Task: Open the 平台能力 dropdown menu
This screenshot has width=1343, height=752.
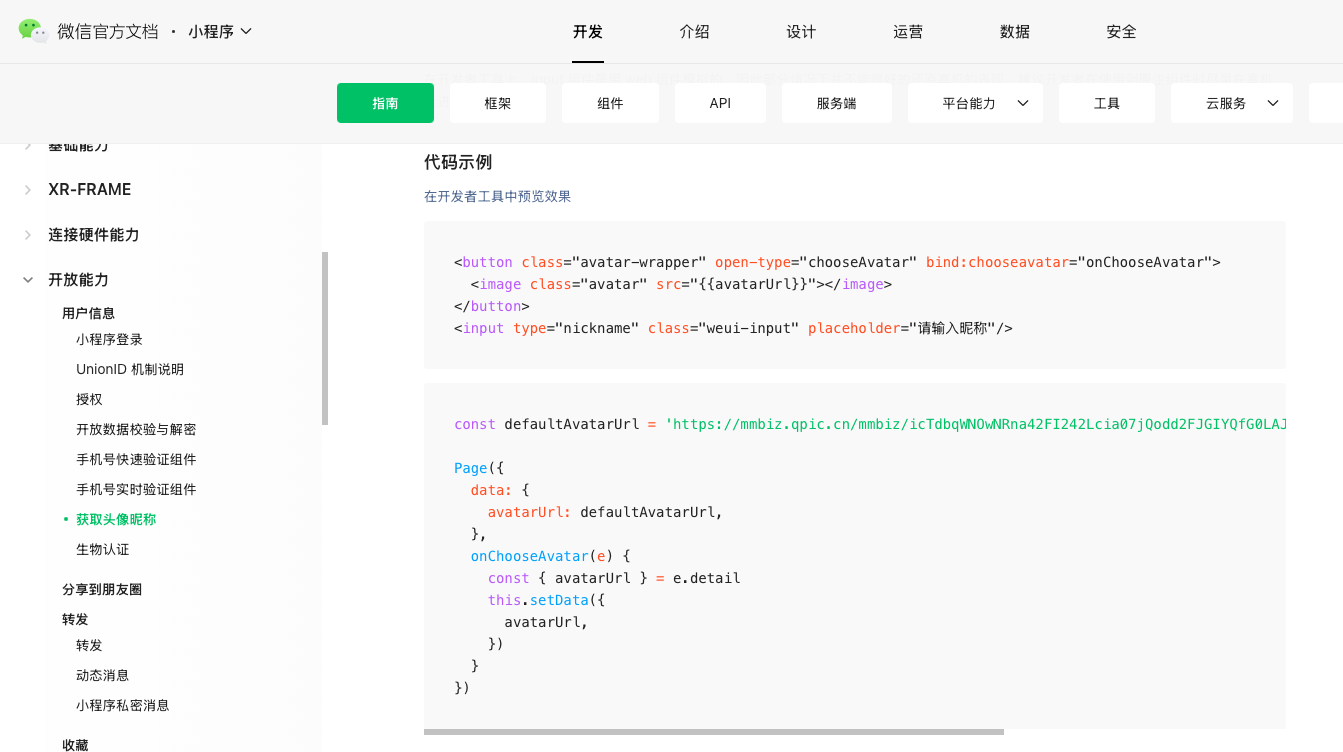Action: point(974,103)
